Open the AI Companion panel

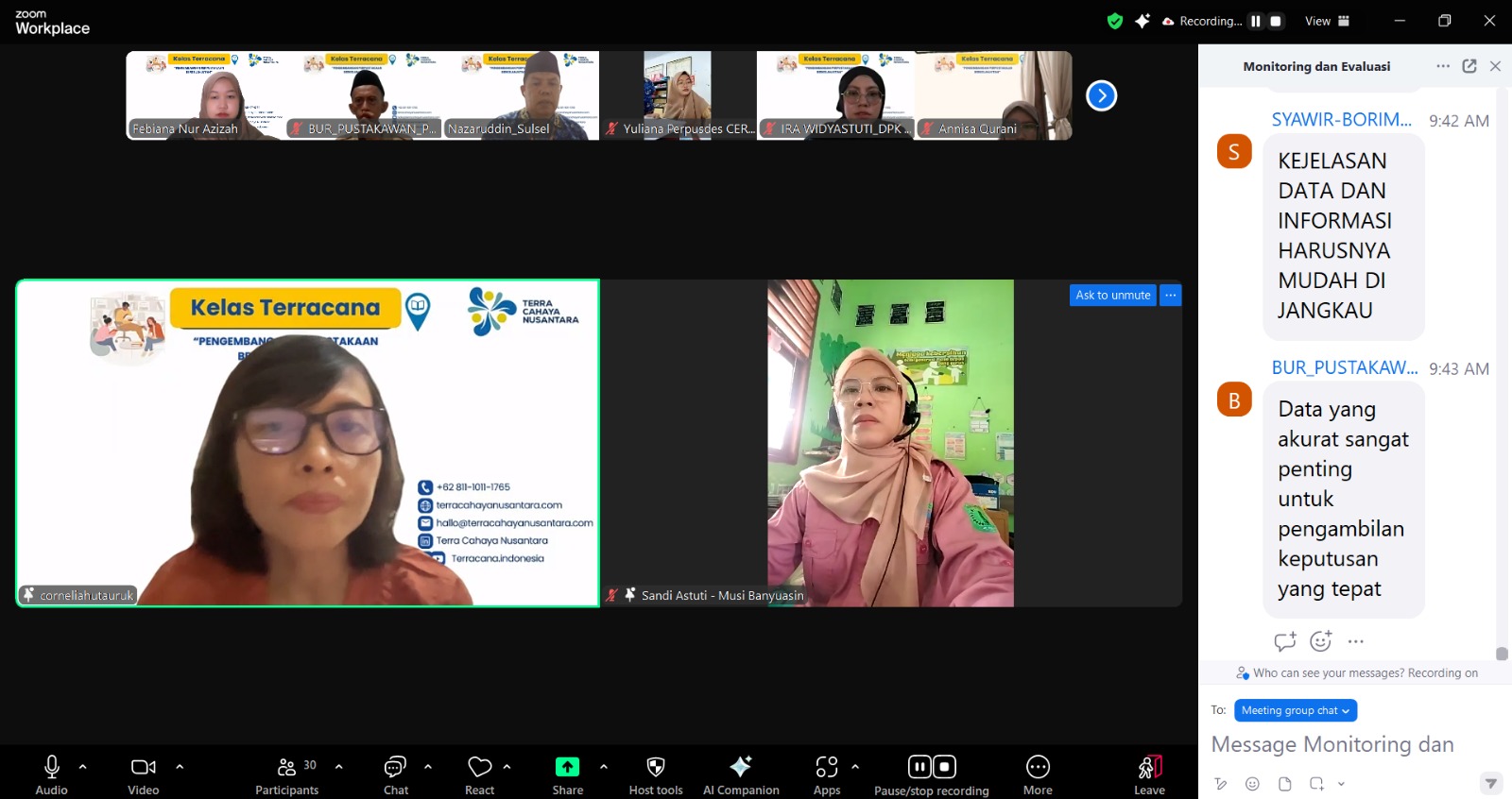741,775
